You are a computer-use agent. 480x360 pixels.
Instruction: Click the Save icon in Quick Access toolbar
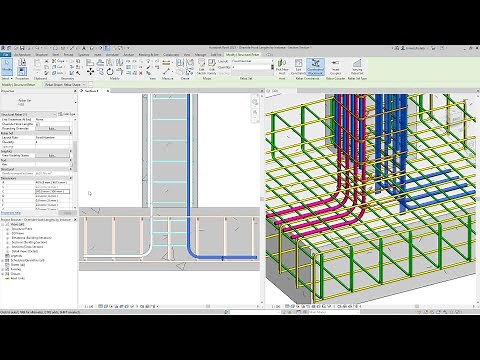coord(22,48)
